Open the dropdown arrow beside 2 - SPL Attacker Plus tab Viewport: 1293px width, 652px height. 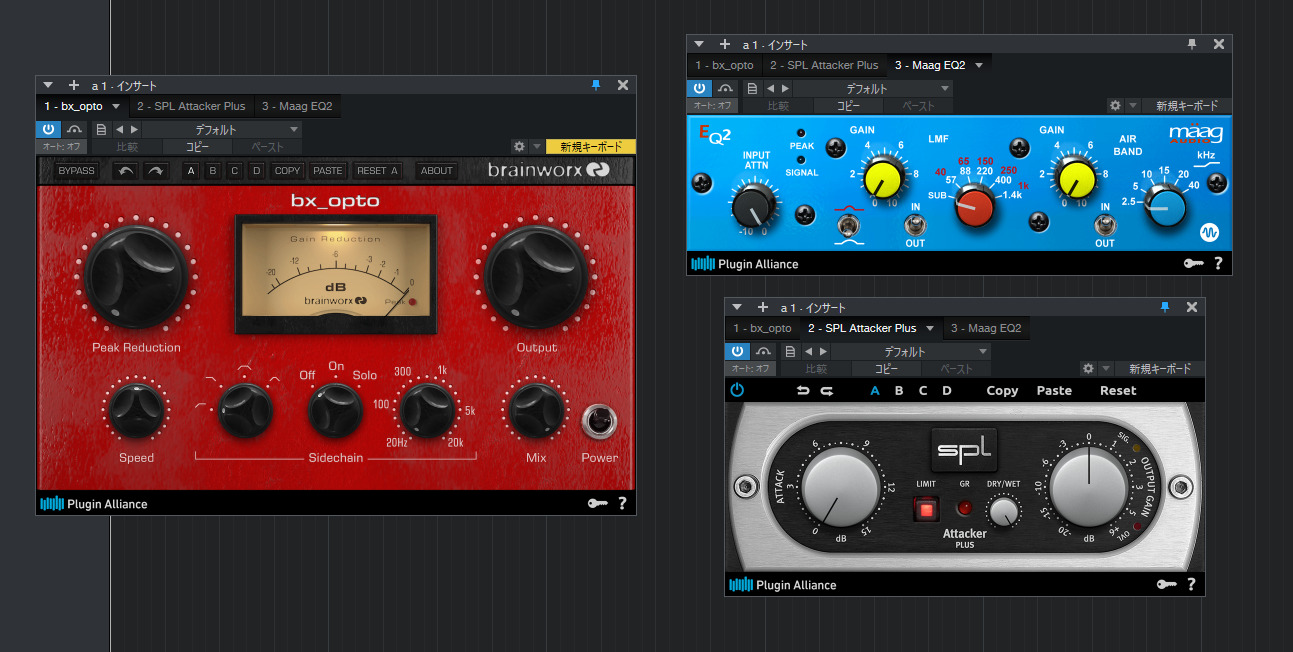click(x=929, y=328)
